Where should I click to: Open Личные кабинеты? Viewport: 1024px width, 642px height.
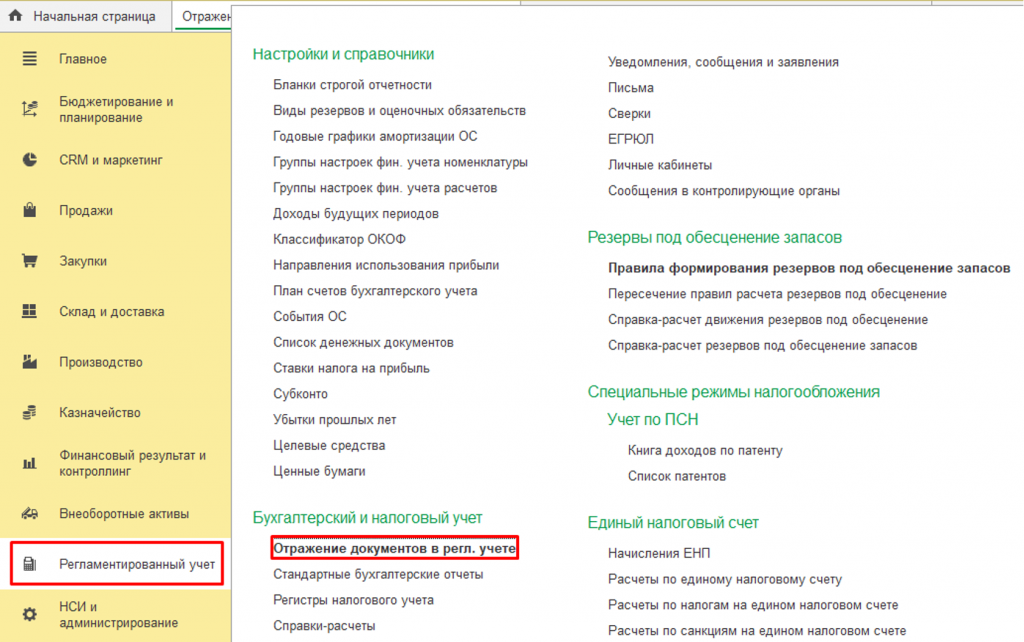coord(660,165)
